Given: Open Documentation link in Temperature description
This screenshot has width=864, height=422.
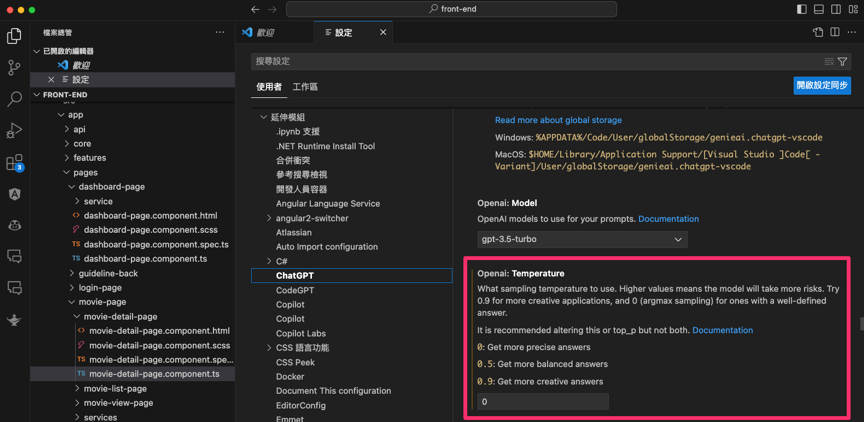Looking at the screenshot, I should [x=722, y=331].
